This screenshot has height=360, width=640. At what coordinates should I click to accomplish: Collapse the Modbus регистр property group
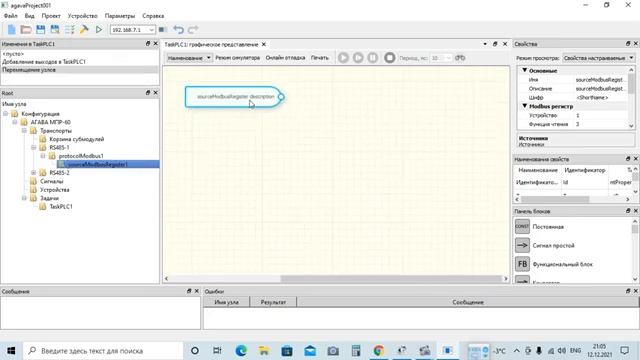(x=524, y=106)
